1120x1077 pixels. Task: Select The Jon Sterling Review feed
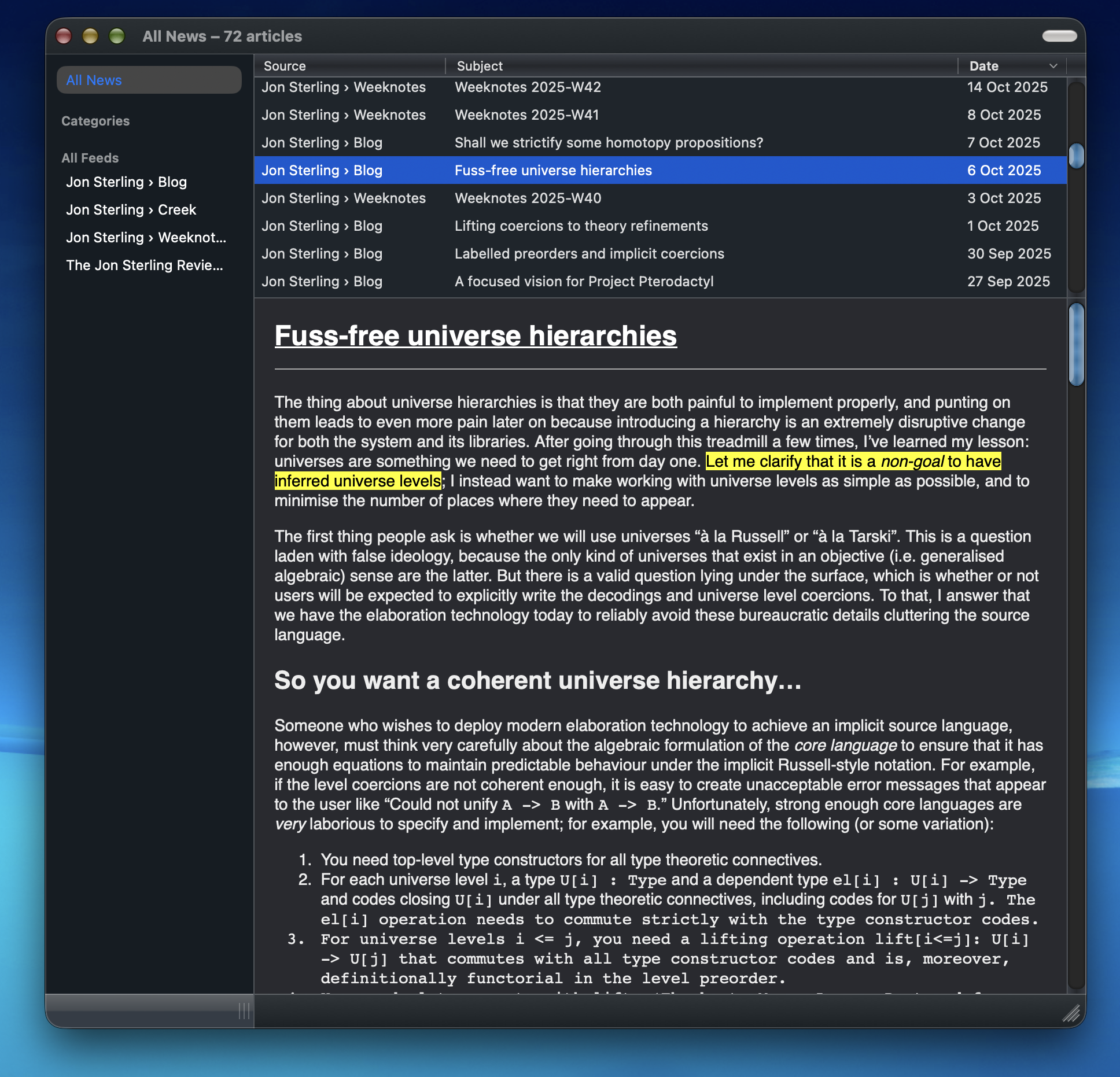click(144, 265)
